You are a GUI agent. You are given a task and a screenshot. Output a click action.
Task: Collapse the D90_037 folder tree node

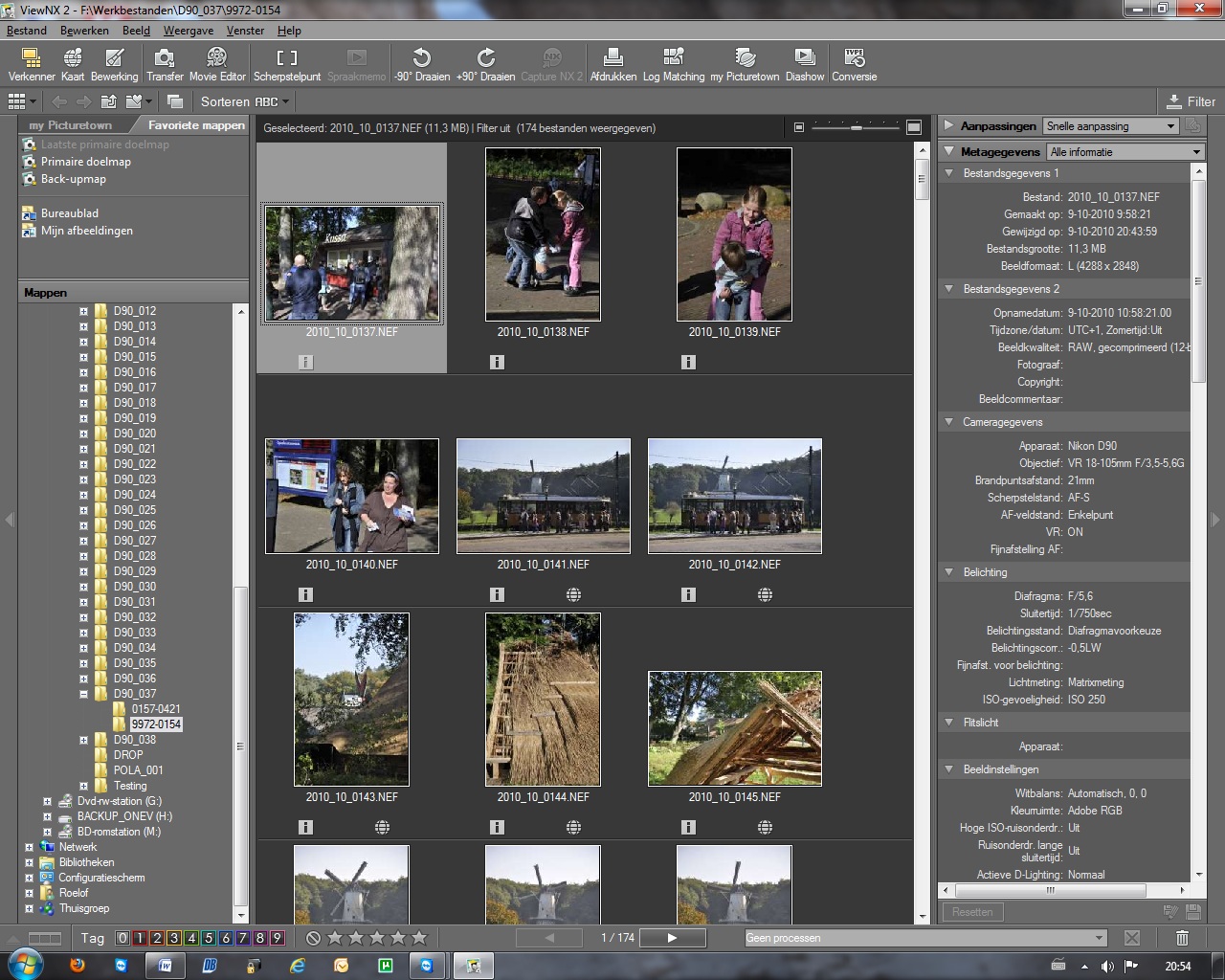tap(83, 694)
